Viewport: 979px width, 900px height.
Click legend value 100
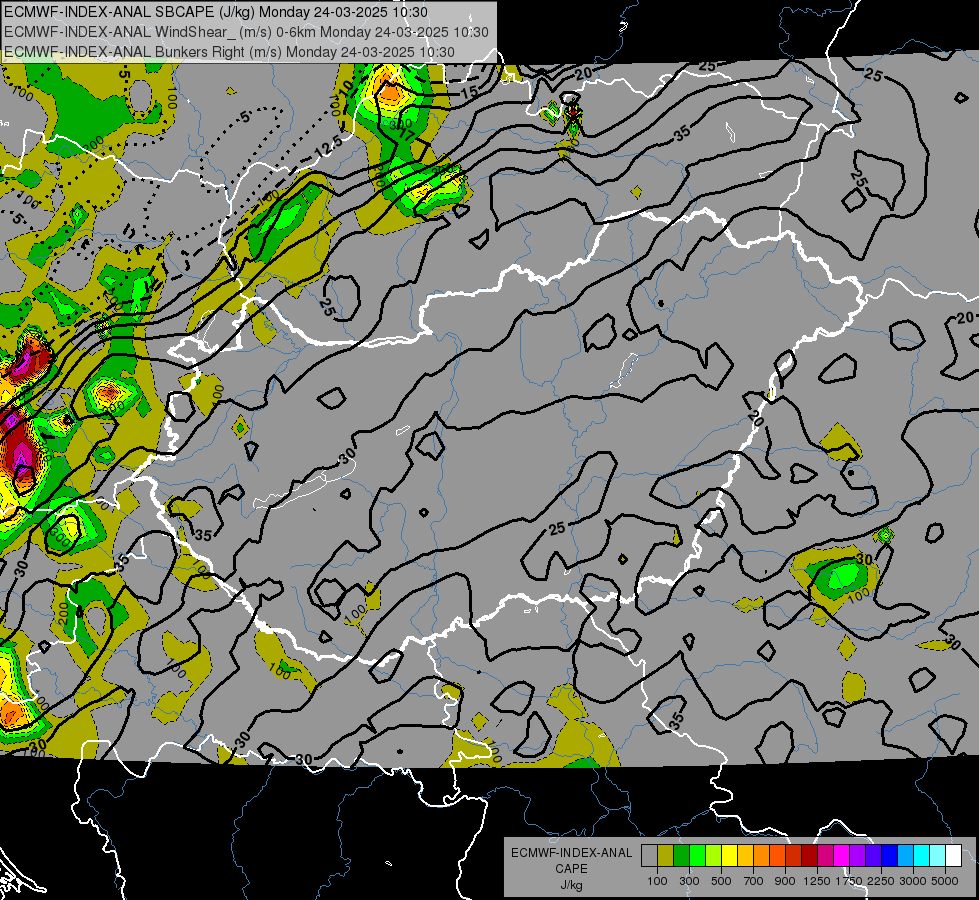pos(657,881)
